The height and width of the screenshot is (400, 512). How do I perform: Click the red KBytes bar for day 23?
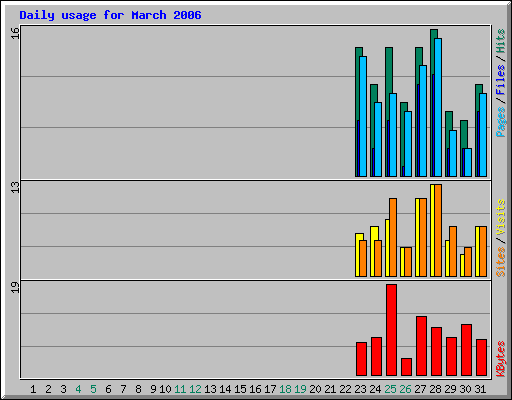point(361,359)
